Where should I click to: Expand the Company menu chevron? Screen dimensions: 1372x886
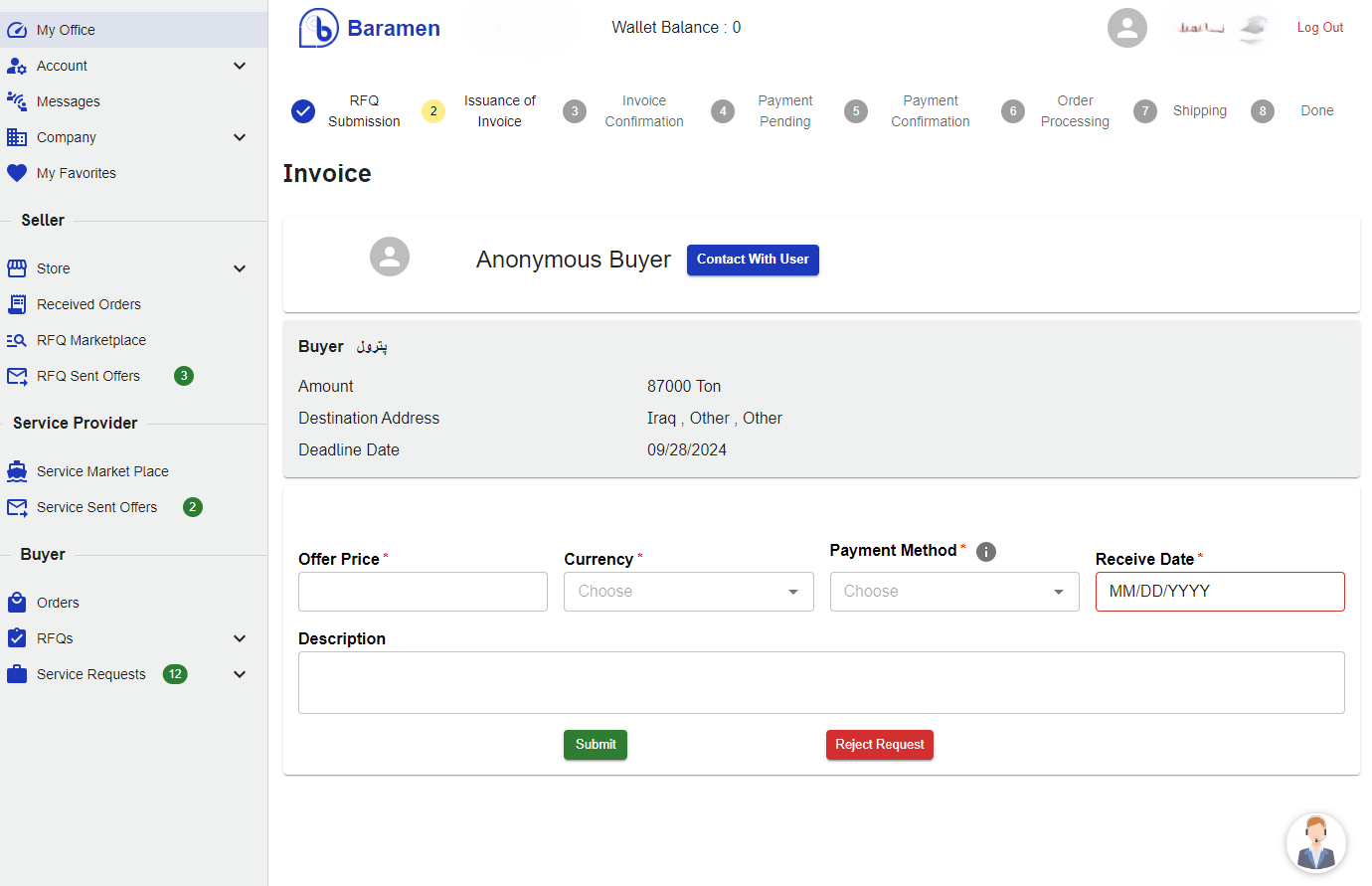240,137
